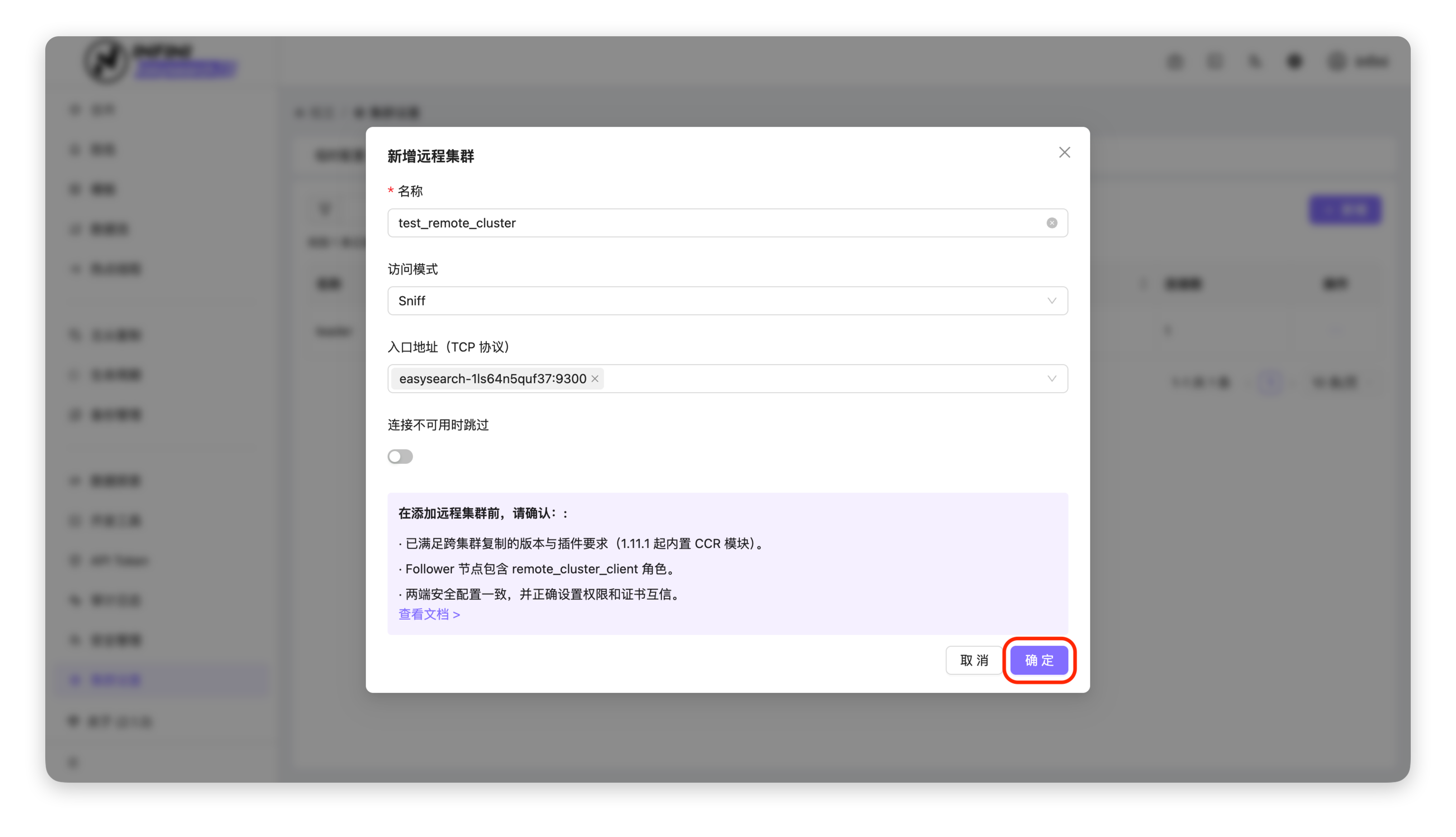Open the 查看文档 documentation link

(x=429, y=614)
